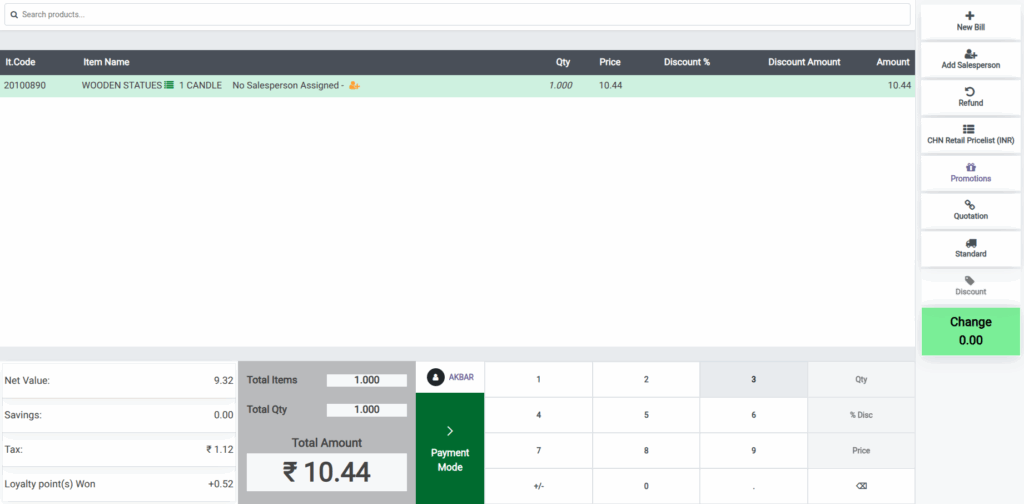Open the Promotions panel
The image size is (1024, 504).
tap(970, 173)
